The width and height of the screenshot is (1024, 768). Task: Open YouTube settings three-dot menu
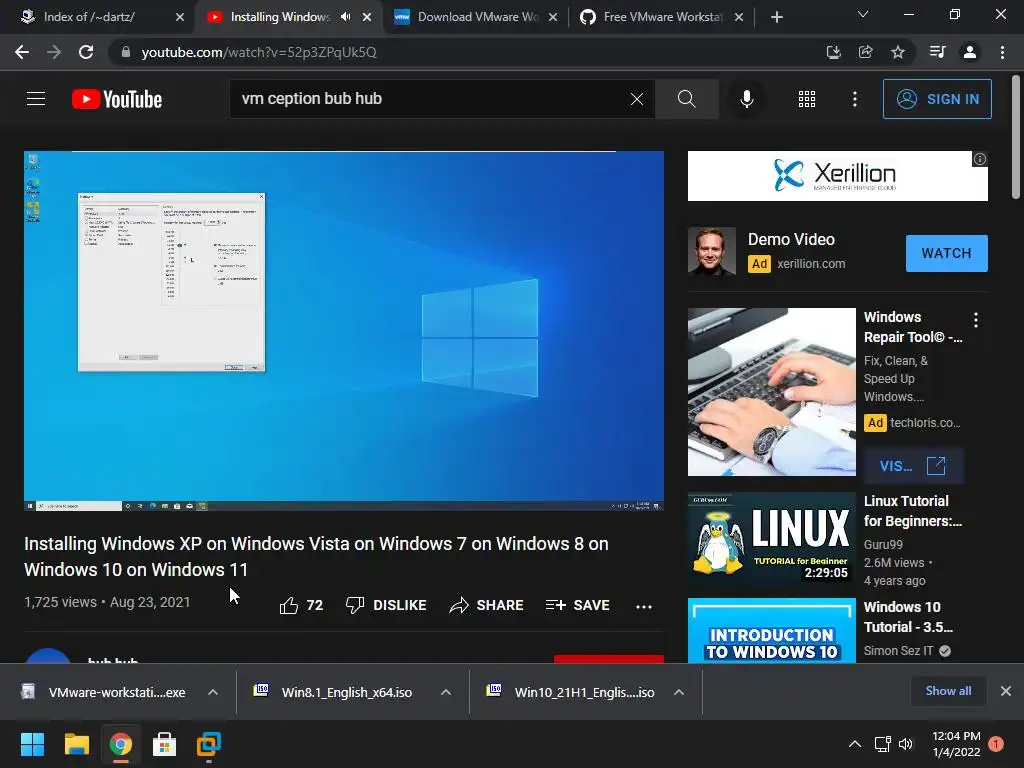coord(855,99)
